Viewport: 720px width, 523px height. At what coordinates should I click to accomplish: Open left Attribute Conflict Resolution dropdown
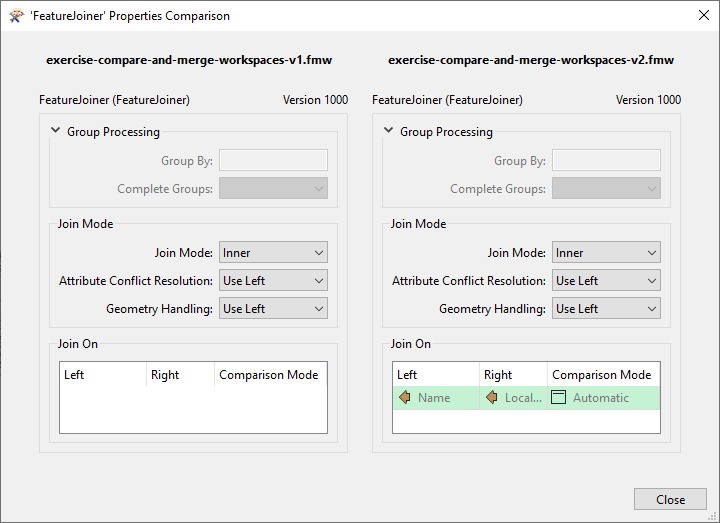[273, 281]
